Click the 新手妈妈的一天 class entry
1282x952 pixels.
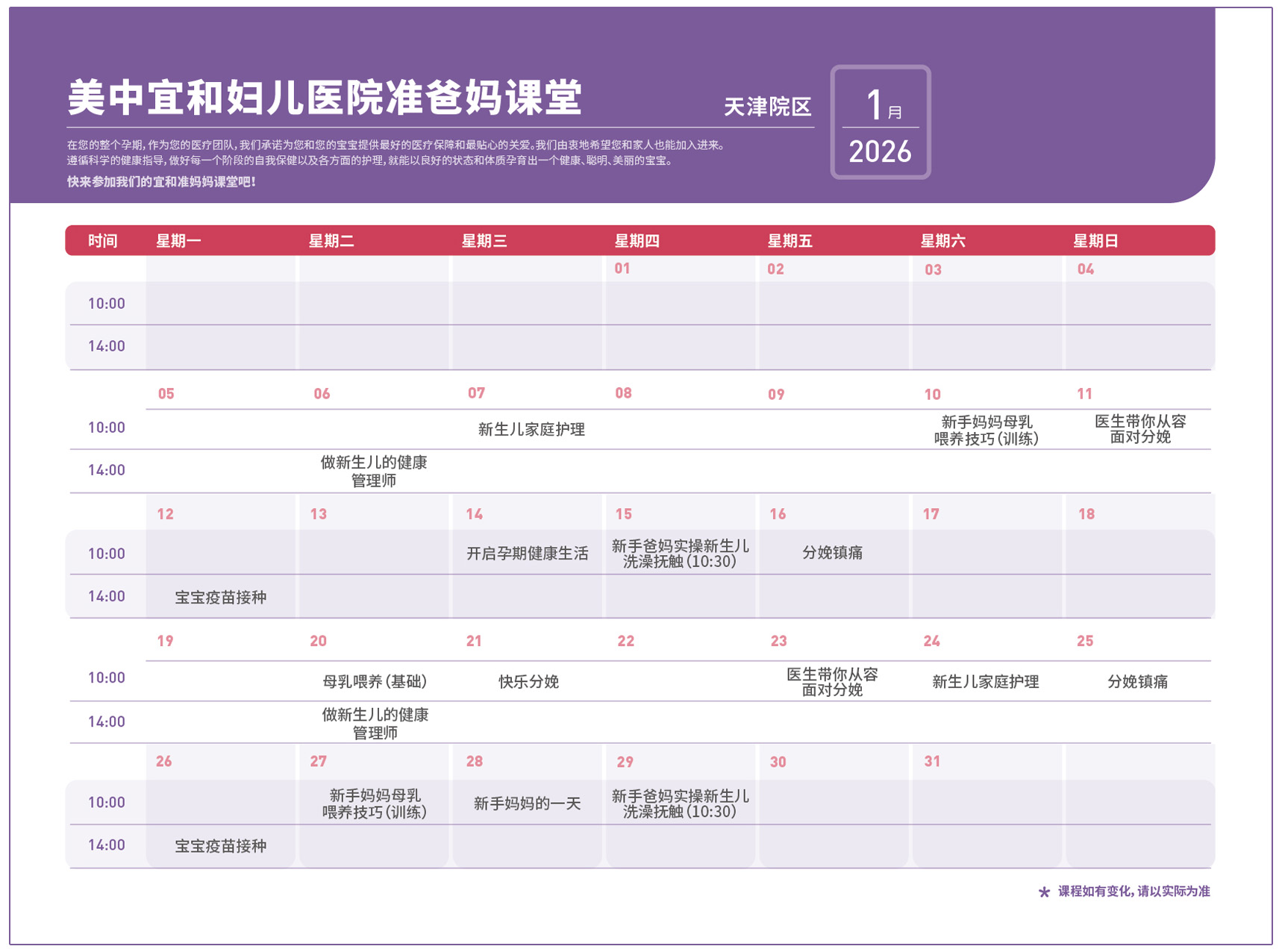(527, 804)
